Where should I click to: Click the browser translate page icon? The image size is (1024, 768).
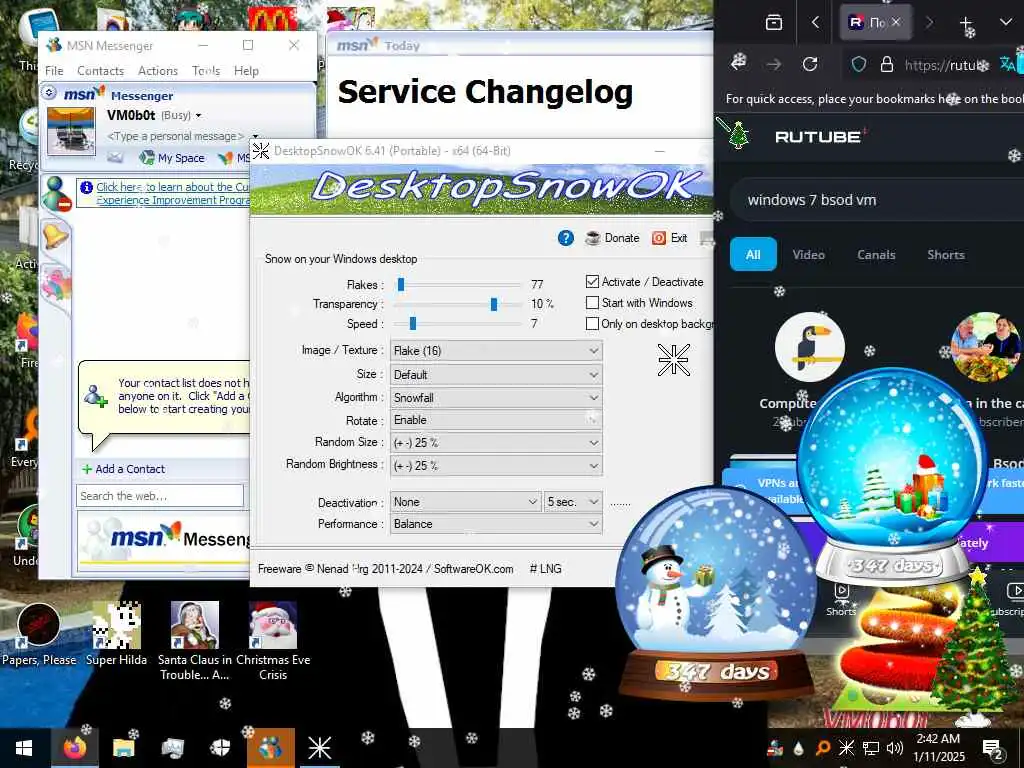click(x=1008, y=64)
